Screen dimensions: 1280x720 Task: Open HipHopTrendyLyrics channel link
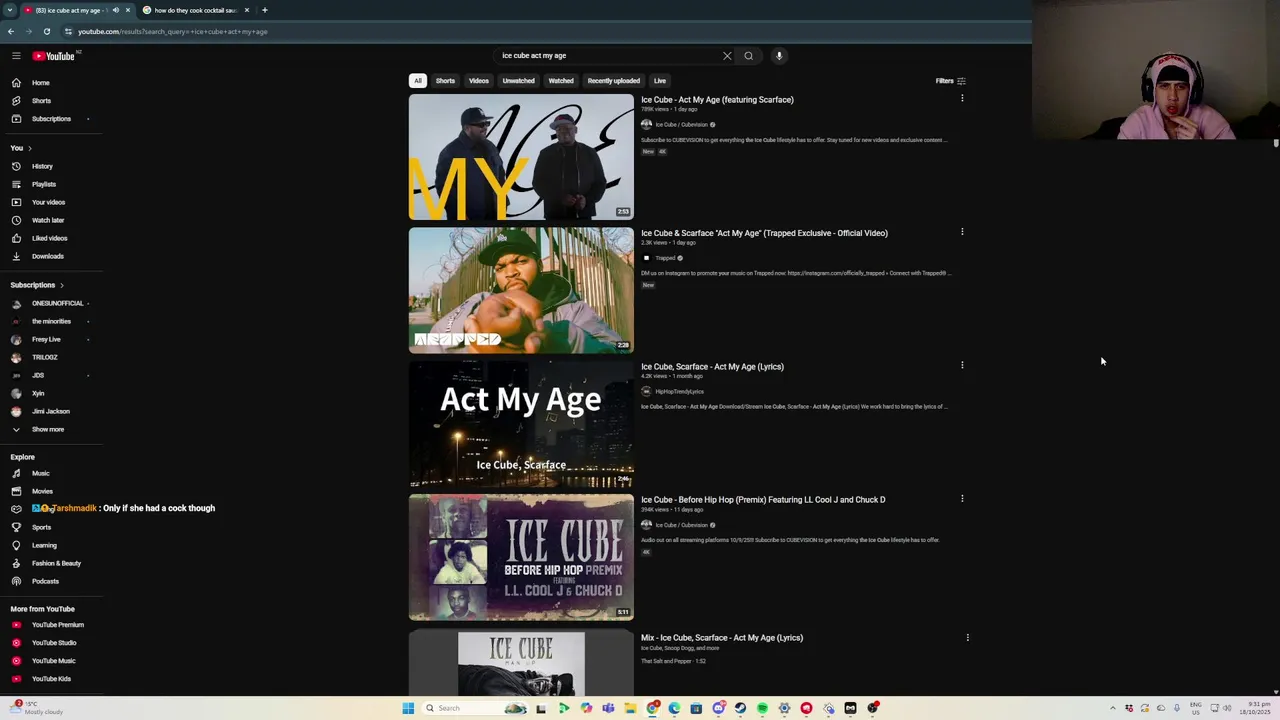pos(679,392)
